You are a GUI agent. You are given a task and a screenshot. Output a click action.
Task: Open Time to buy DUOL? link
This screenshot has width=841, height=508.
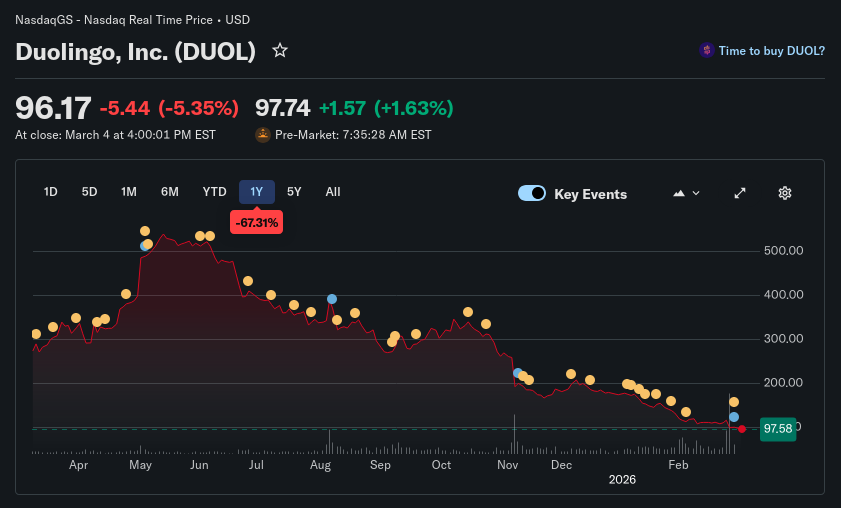[x=771, y=50]
